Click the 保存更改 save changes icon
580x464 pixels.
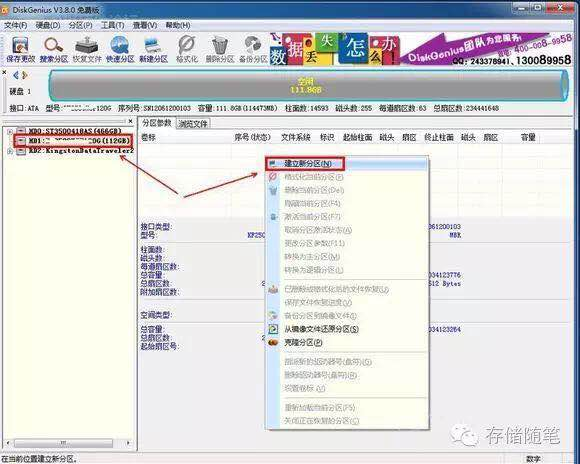click(21, 50)
